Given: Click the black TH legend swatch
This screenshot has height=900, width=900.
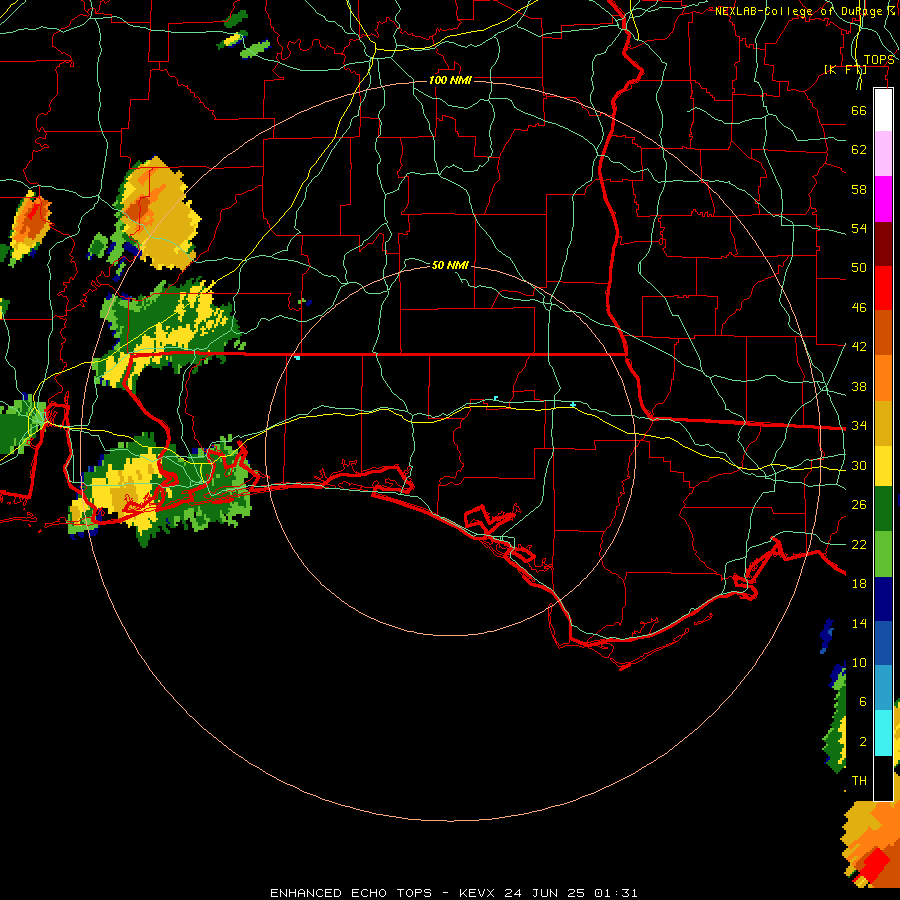Looking at the screenshot, I should point(883,778).
